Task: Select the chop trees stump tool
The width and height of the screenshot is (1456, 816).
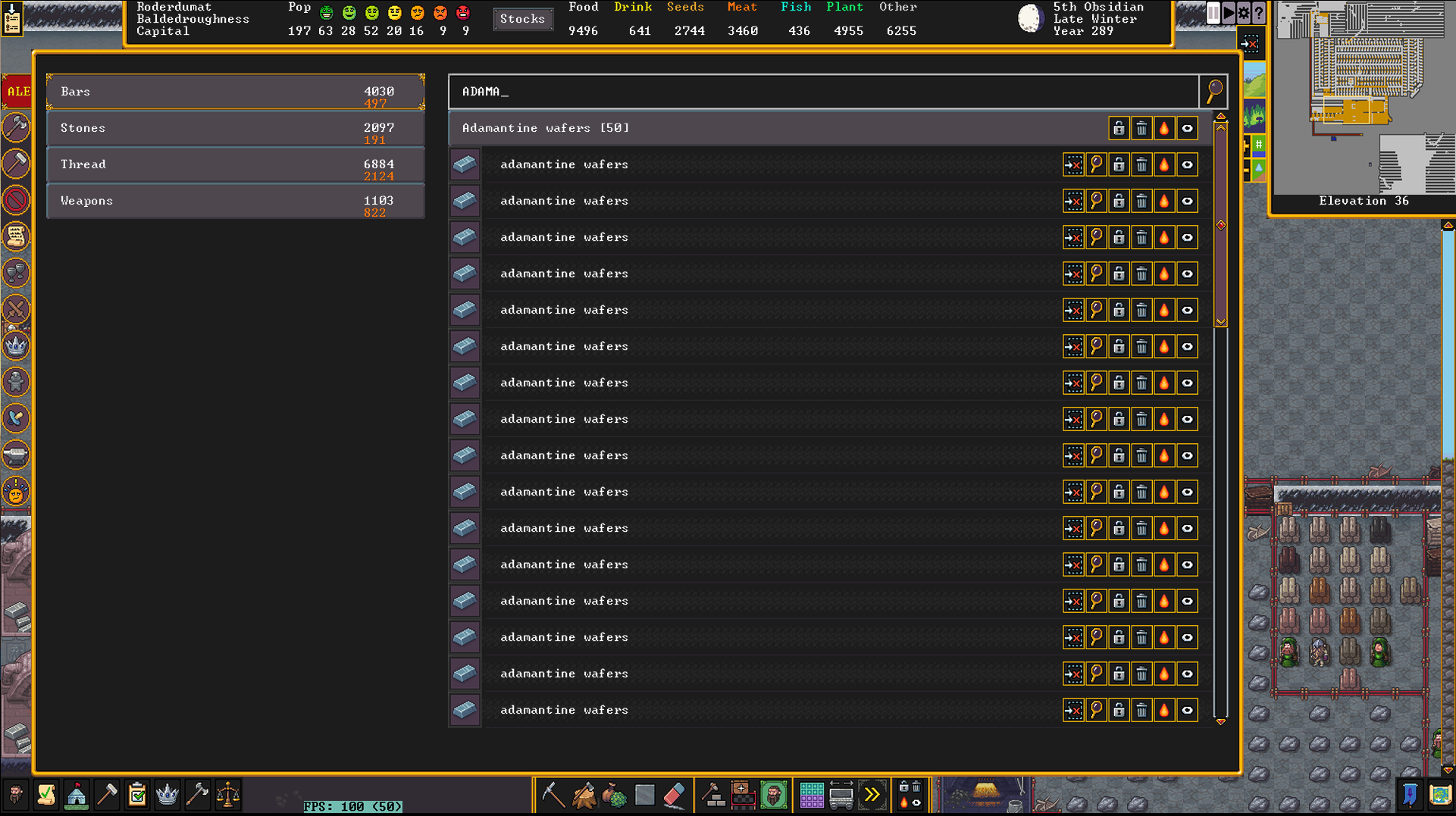Action: coord(584,795)
